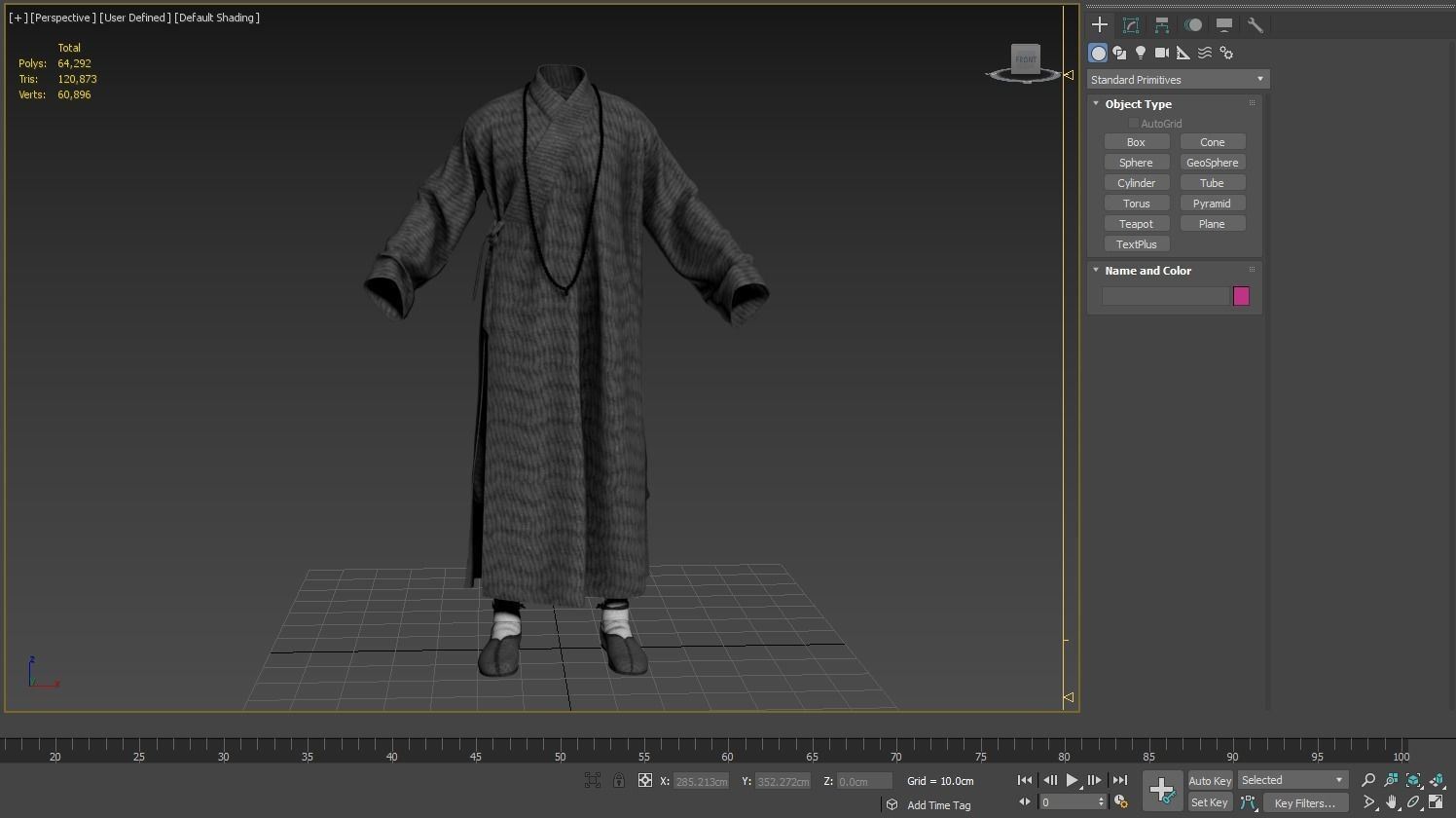This screenshot has height=818, width=1456.
Task: Open the [Perspective] viewport label menu
Action: click(x=63, y=18)
